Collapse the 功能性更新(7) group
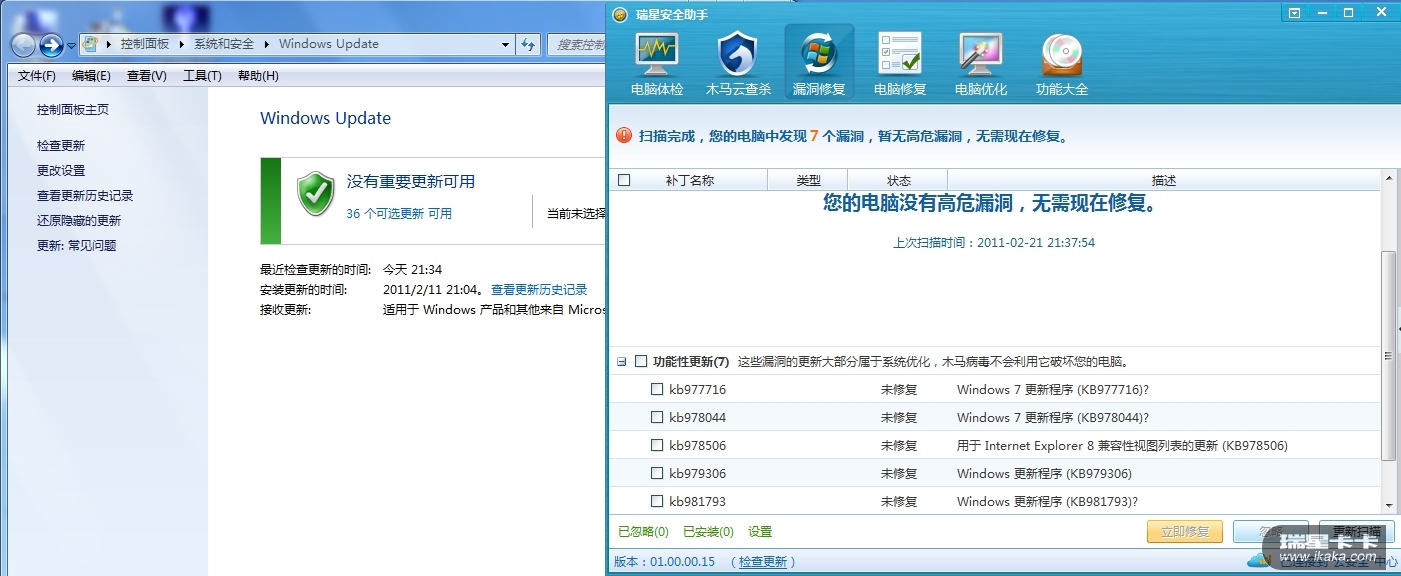 (x=622, y=361)
